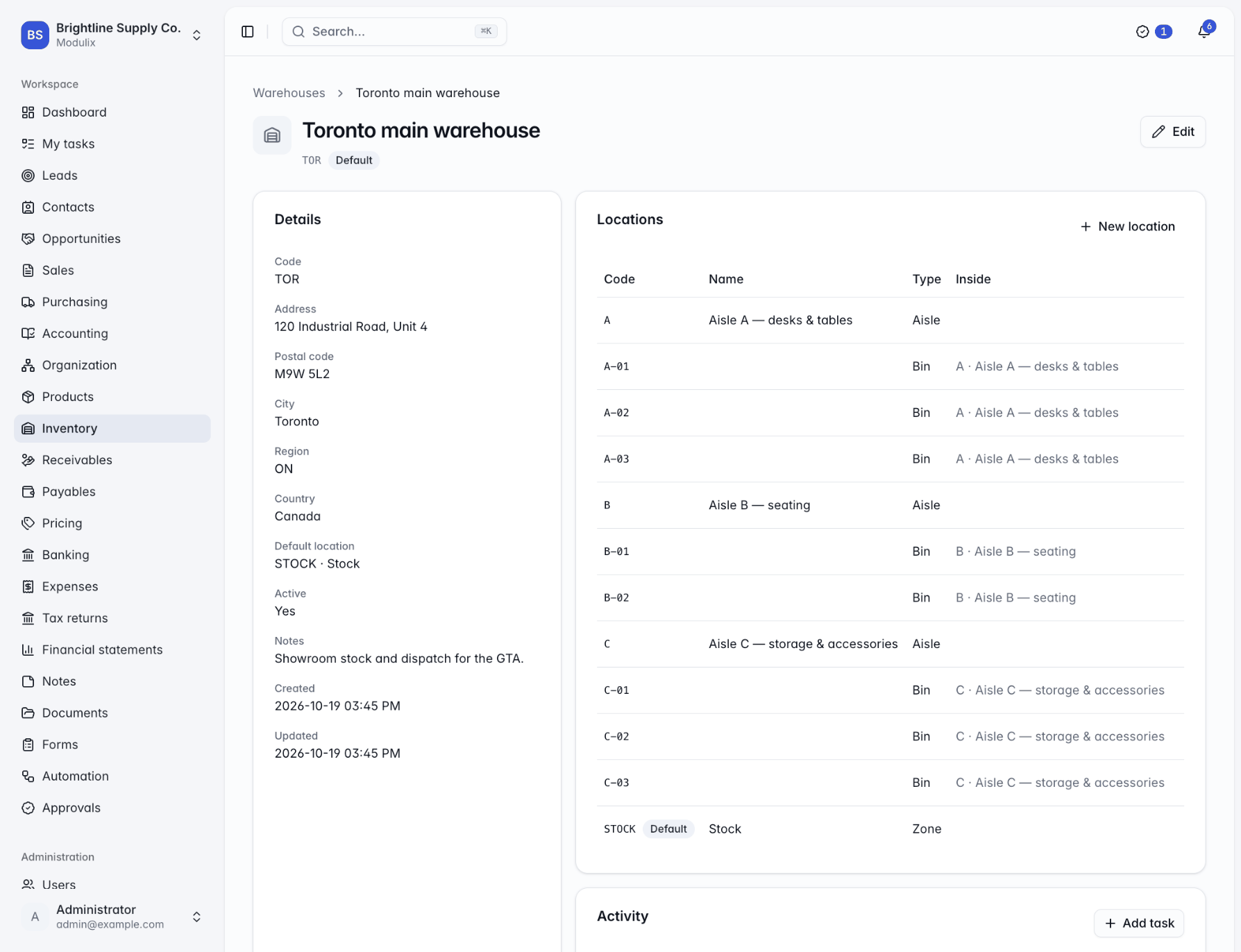
Task: Click the Code column header
Action: point(619,279)
